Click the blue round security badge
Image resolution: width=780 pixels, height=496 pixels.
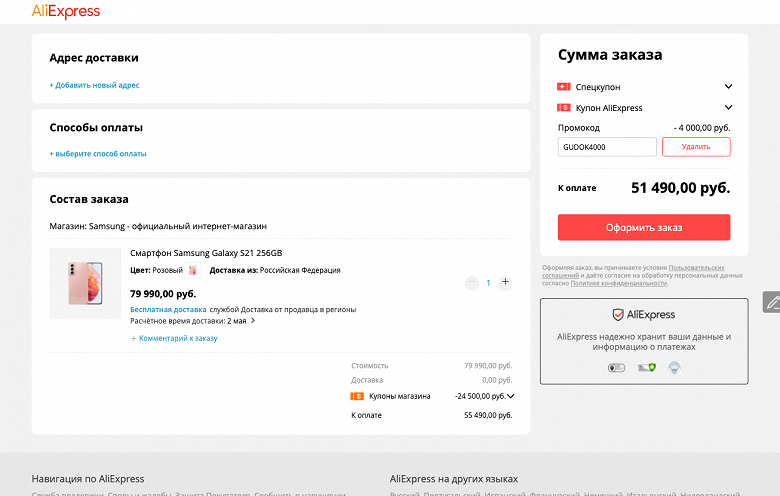[674, 368]
